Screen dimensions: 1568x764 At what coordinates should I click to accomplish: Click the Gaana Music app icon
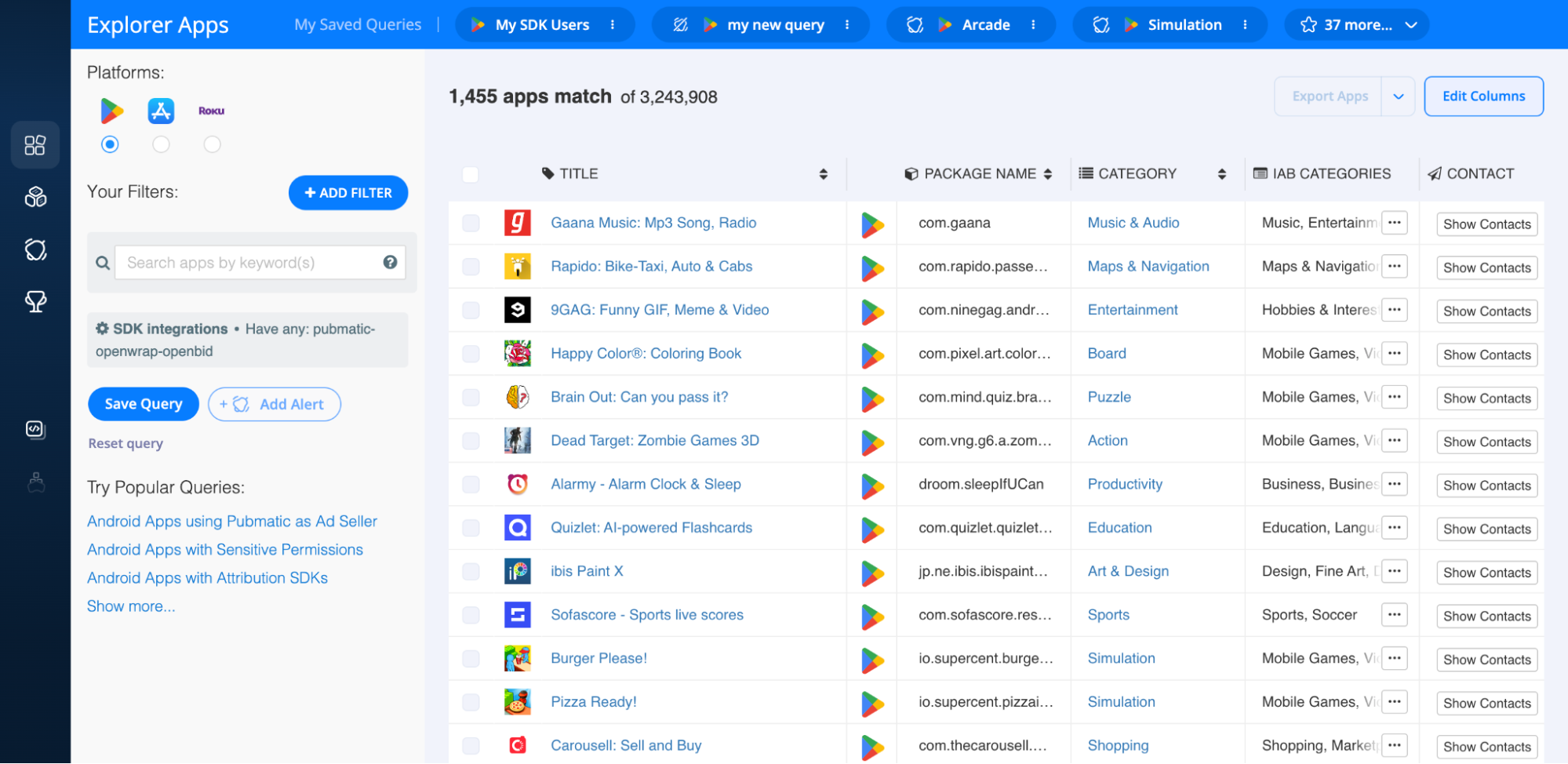coord(518,223)
